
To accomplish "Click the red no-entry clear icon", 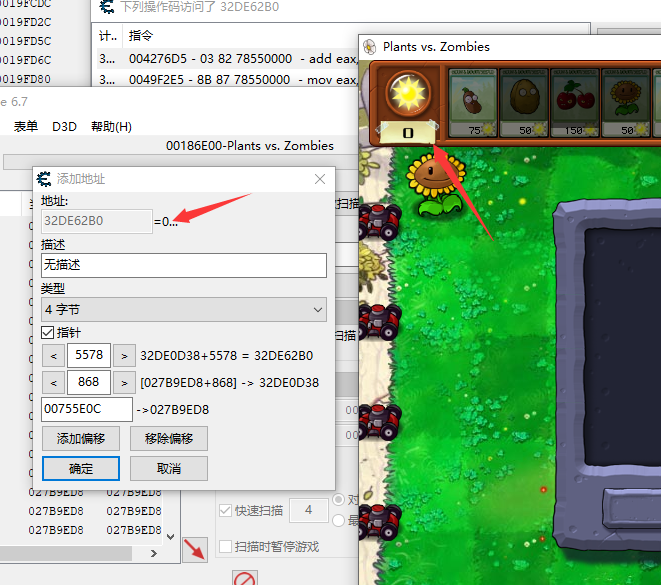I will (x=245, y=578).
